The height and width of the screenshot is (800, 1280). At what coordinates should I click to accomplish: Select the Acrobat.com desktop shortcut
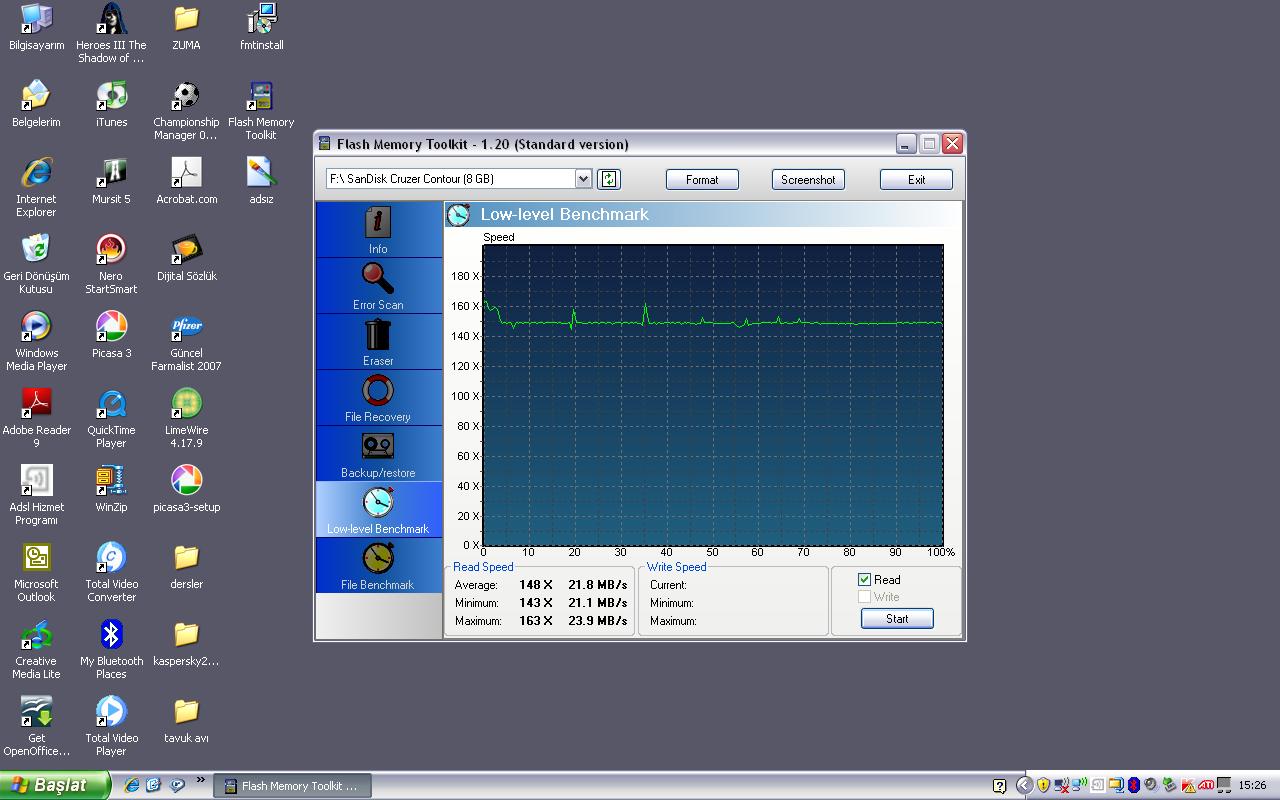tap(186, 181)
